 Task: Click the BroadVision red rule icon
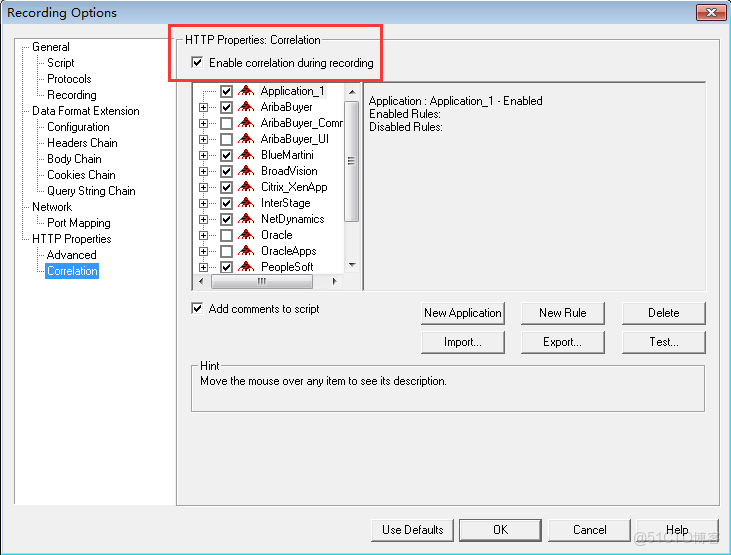[246, 171]
